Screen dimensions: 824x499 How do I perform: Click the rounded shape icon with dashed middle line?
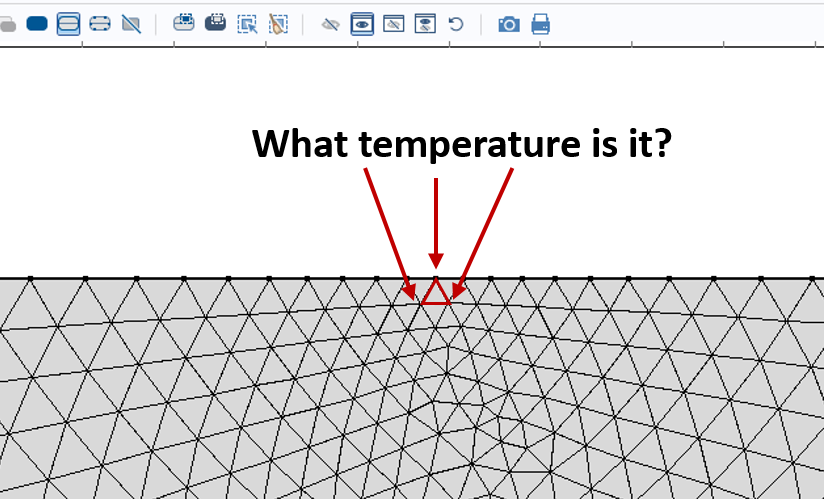click(x=99, y=24)
